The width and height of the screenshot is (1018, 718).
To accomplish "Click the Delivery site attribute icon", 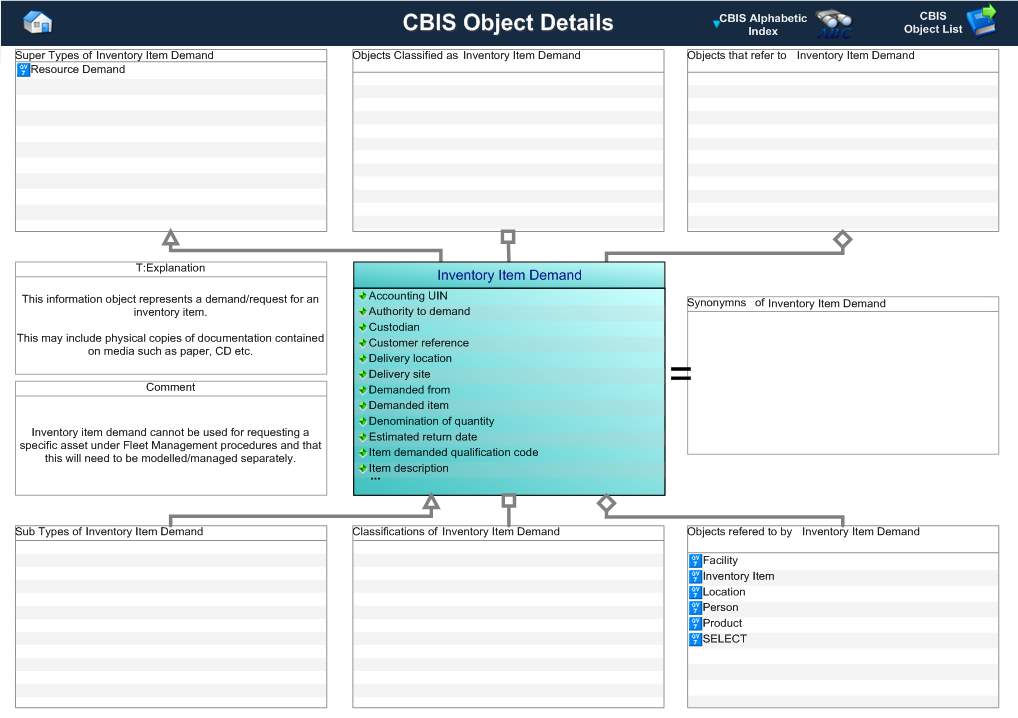I will coord(363,374).
